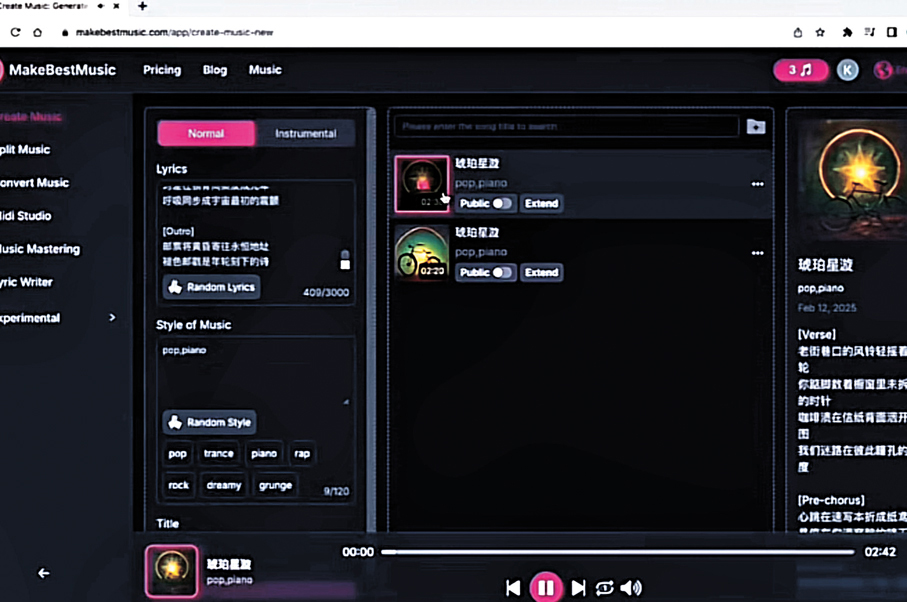Click the credits counter showing 3

click(801, 70)
